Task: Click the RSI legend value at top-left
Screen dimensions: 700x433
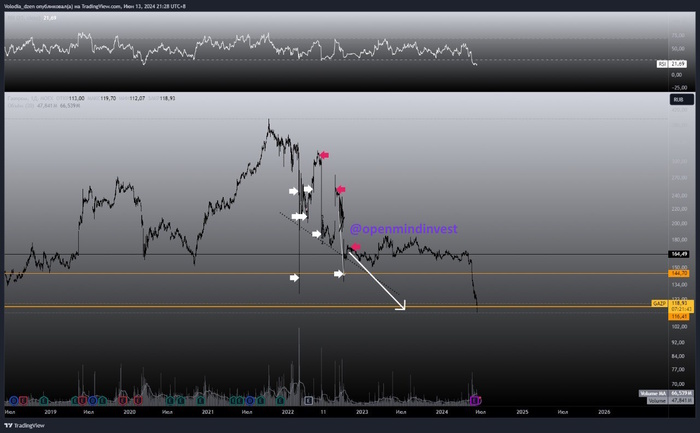Action: tap(50, 18)
